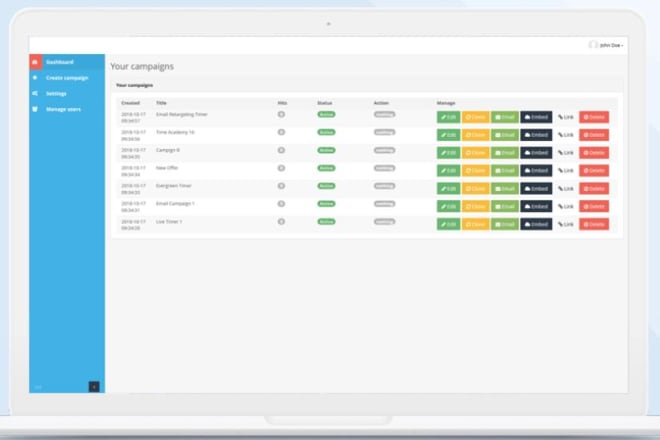
Task: Click Email button for New Offer
Action: [x=505, y=171]
